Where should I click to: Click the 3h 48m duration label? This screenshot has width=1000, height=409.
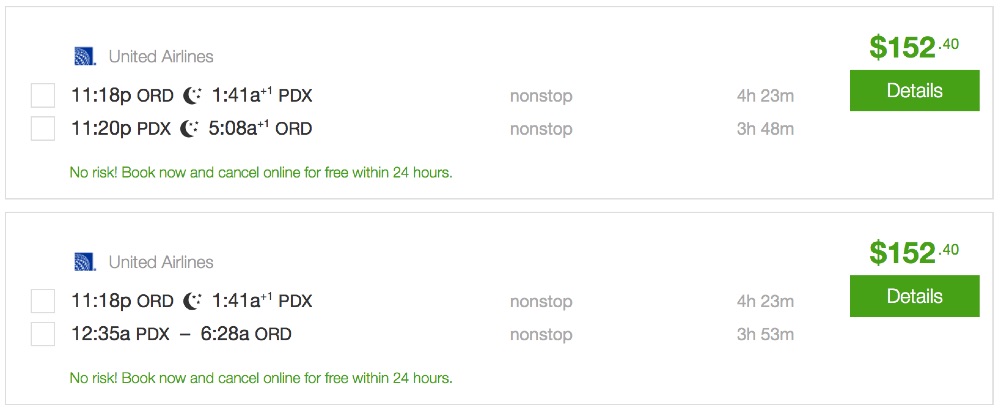click(x=765, y=129)
